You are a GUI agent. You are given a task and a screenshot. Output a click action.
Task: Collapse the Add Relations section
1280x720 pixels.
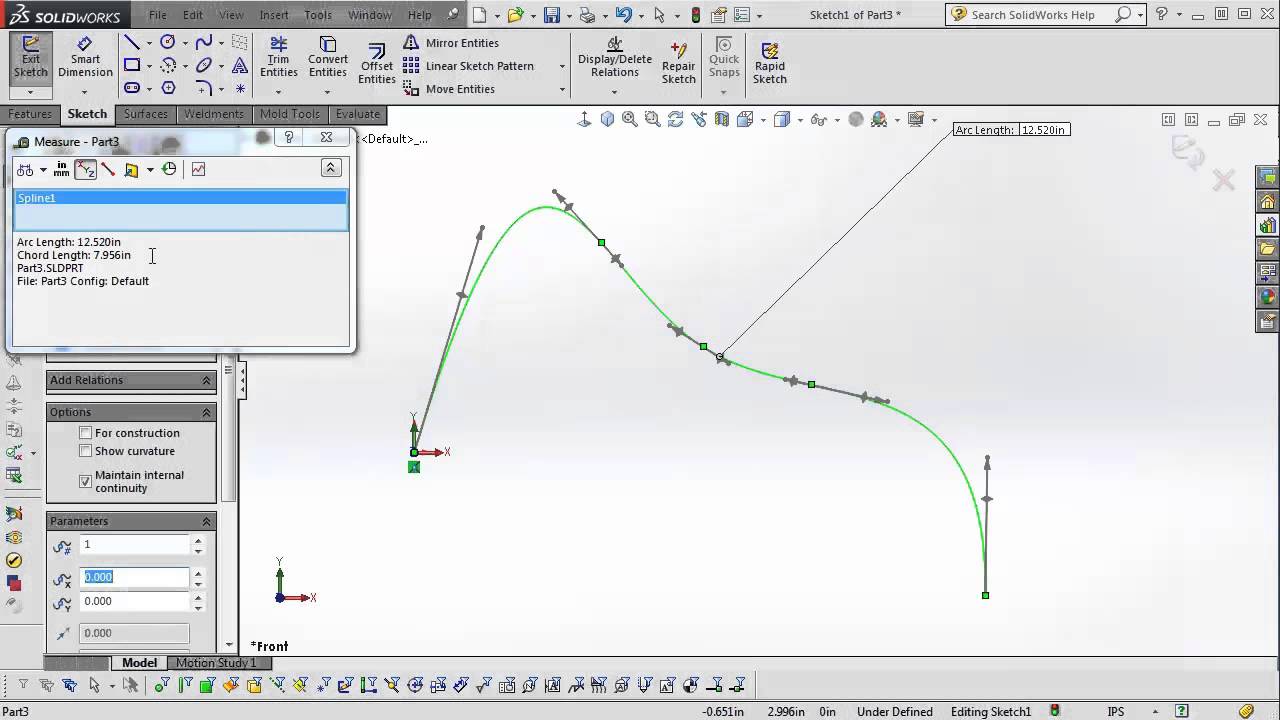pos(207,380)
